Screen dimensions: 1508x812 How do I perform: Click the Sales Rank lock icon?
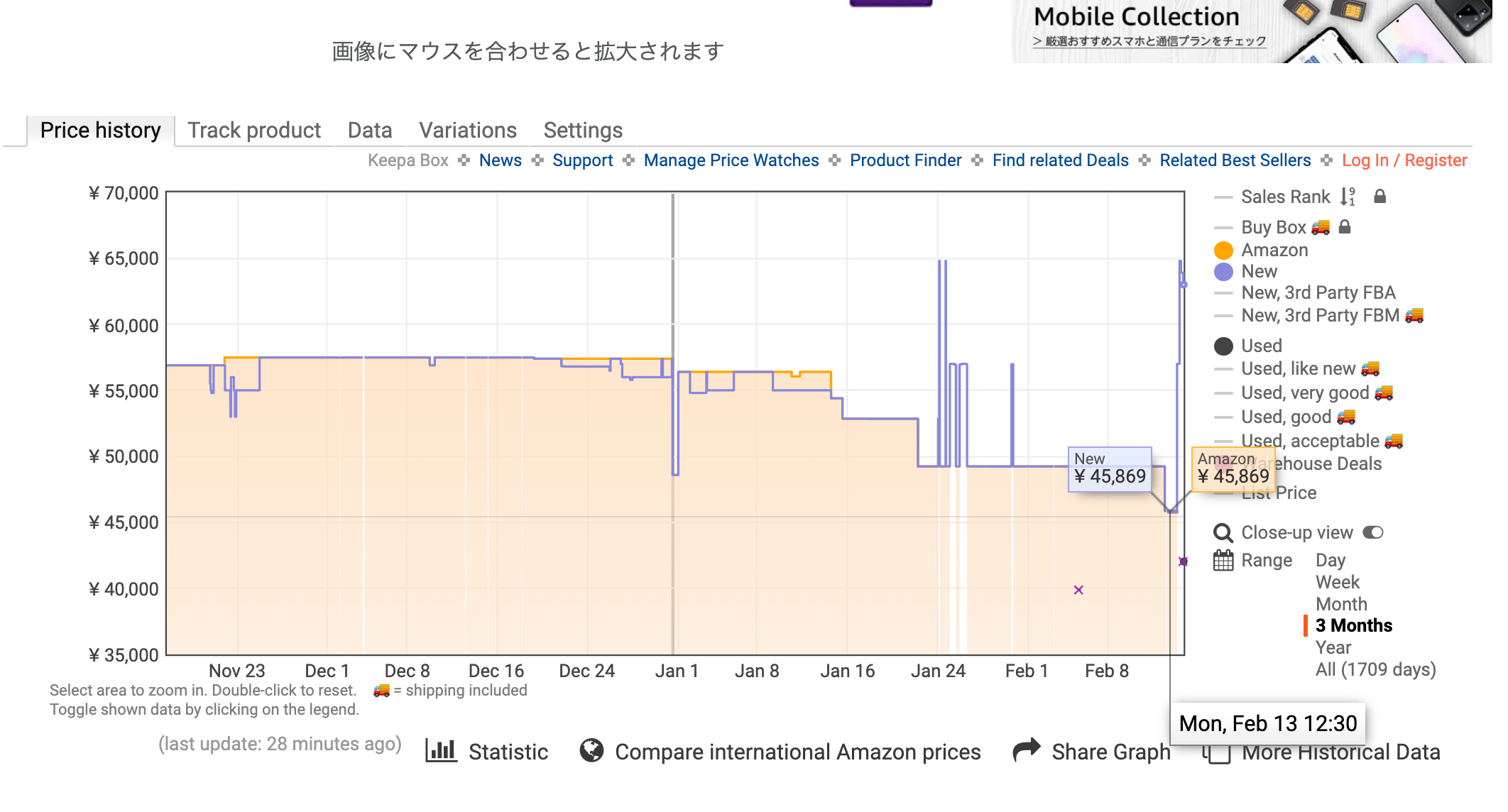pyautogui.click(x=1379, y=197)
